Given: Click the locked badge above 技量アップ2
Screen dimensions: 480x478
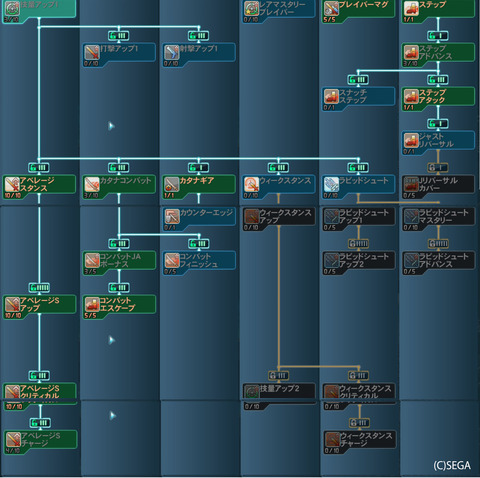Looking at the screenshot, I should coord(278,376).
